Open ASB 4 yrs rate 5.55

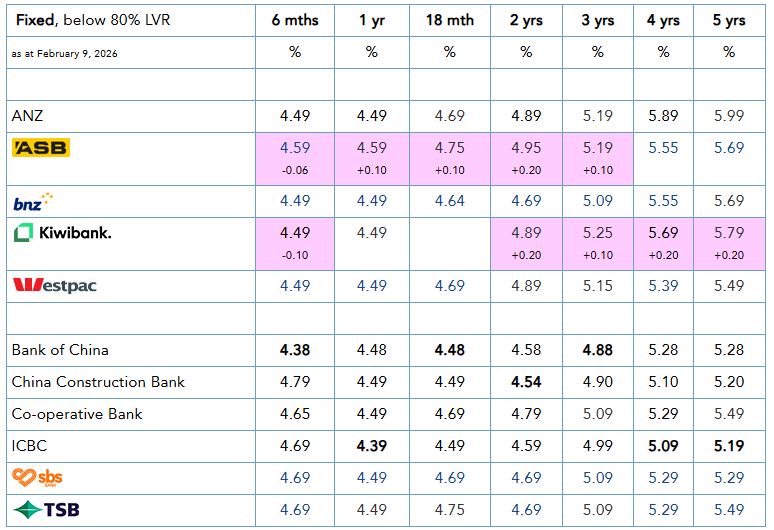click(663, 148)
